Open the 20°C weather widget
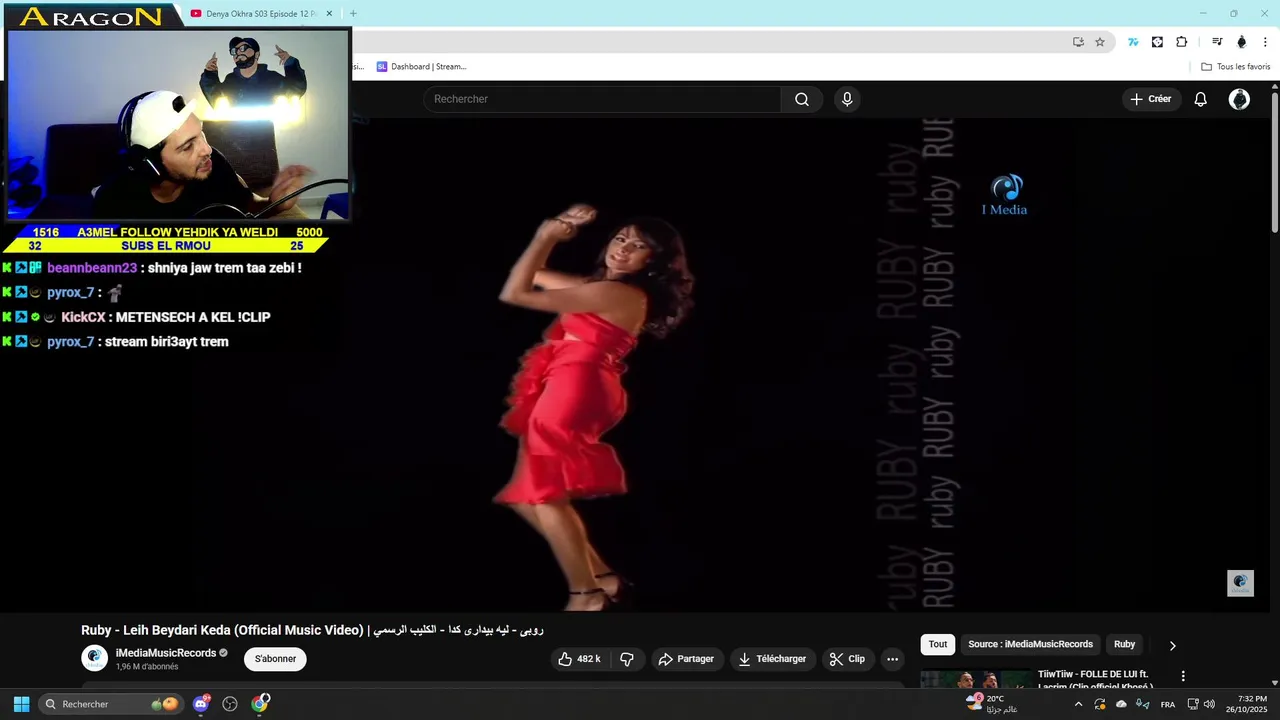 (992, 704)
